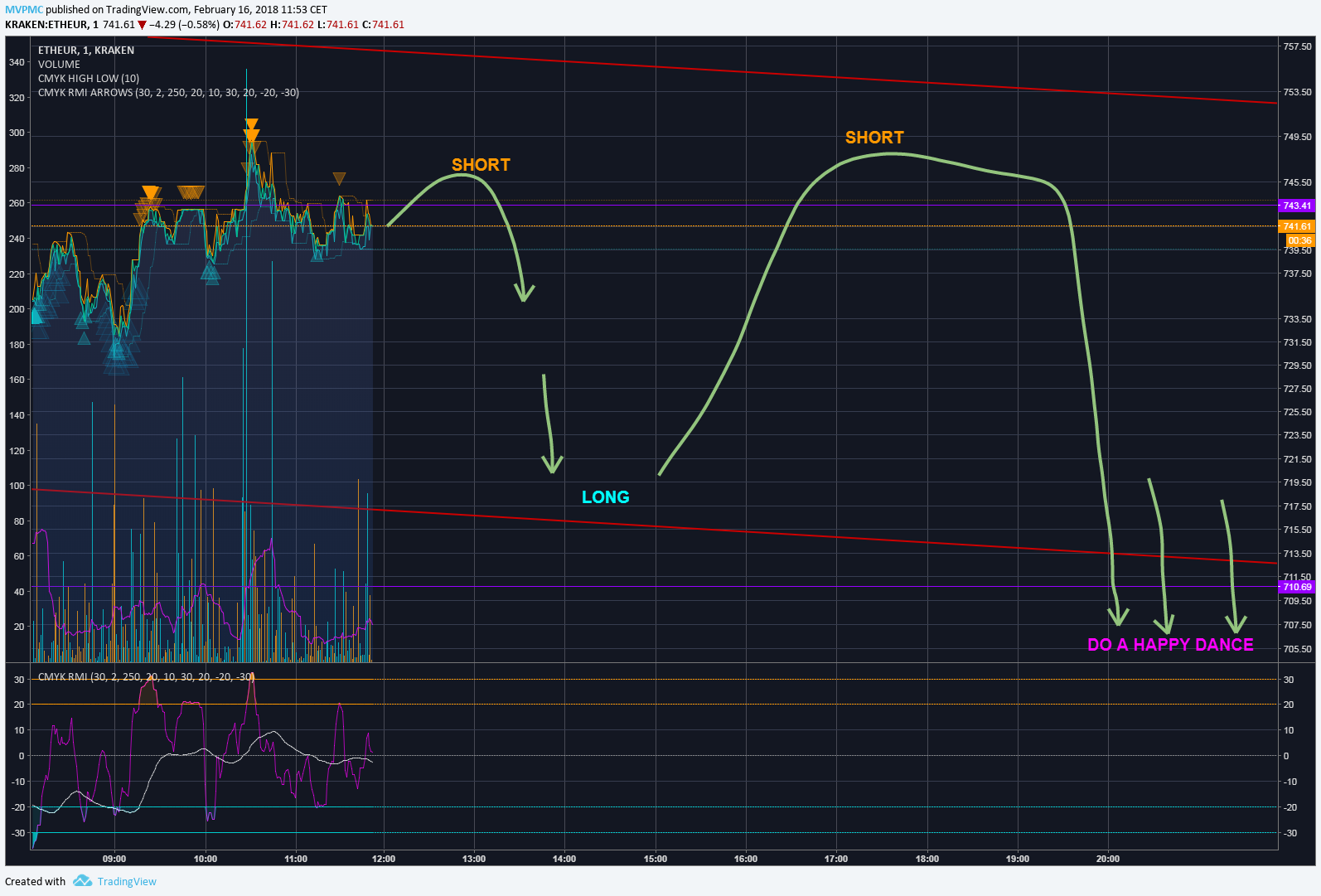The width and height of the screenshot is (1321, 896).
Task: Click the left SHORT annotation text
Action: point(481,165)
